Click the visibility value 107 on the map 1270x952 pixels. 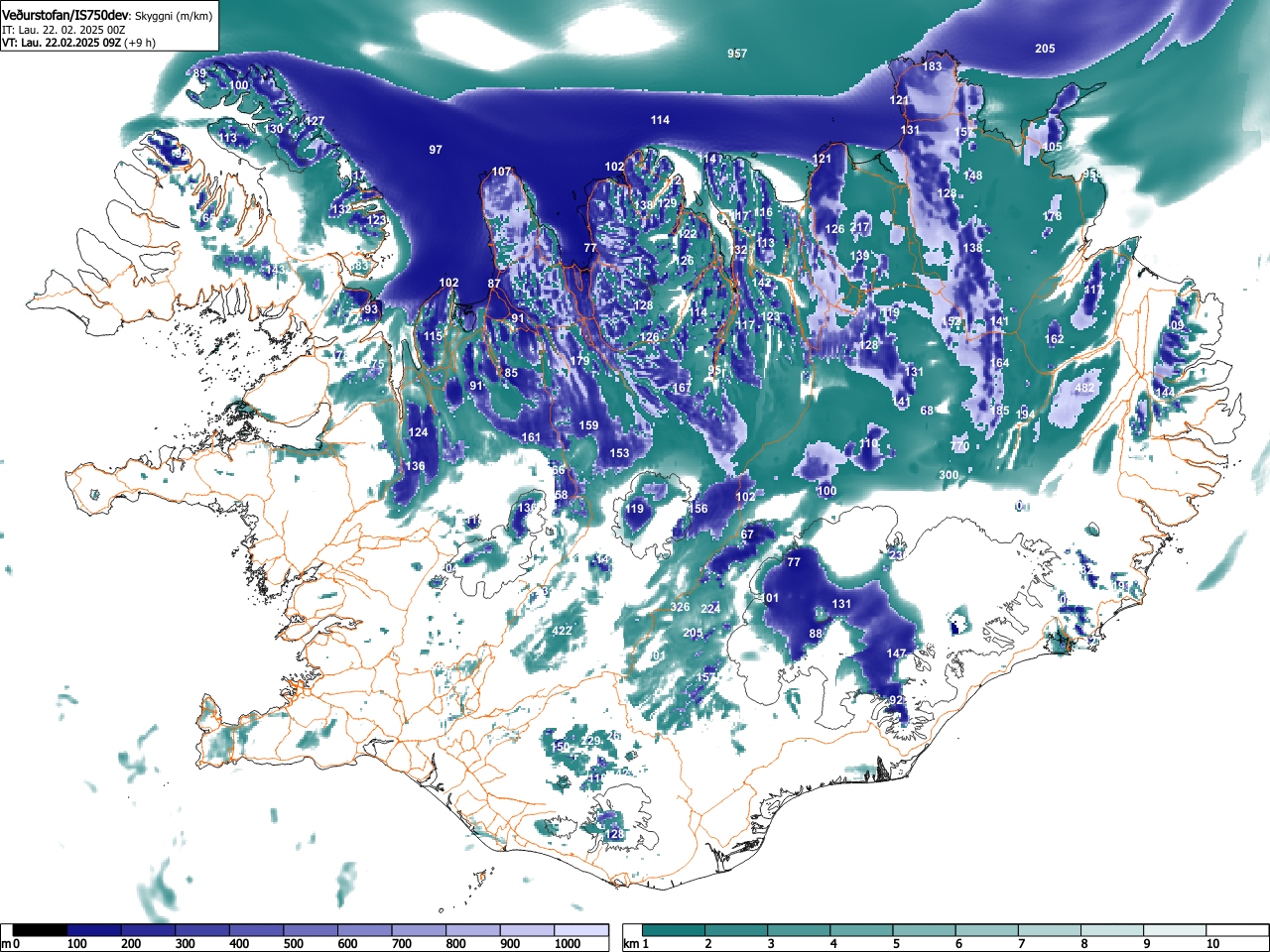[x=501, y=172]
